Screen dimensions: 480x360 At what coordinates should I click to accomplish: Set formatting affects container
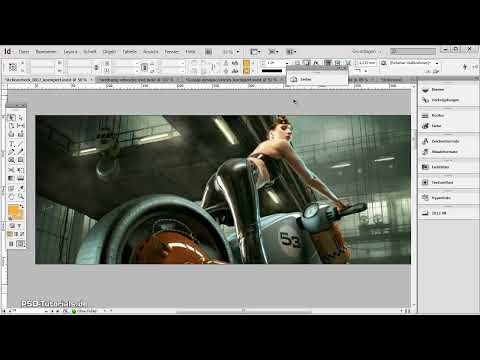coord(11,226)
